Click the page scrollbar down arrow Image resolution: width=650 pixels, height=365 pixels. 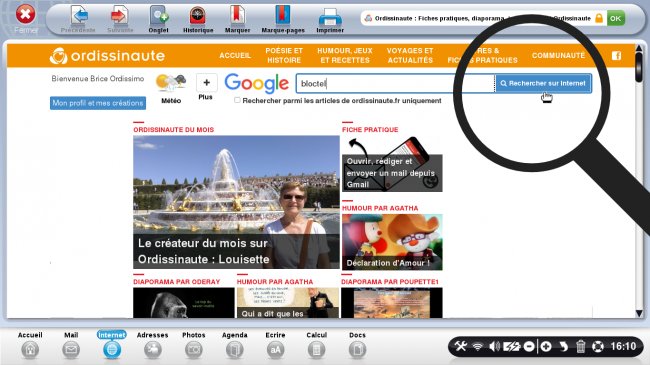[639, 313]
